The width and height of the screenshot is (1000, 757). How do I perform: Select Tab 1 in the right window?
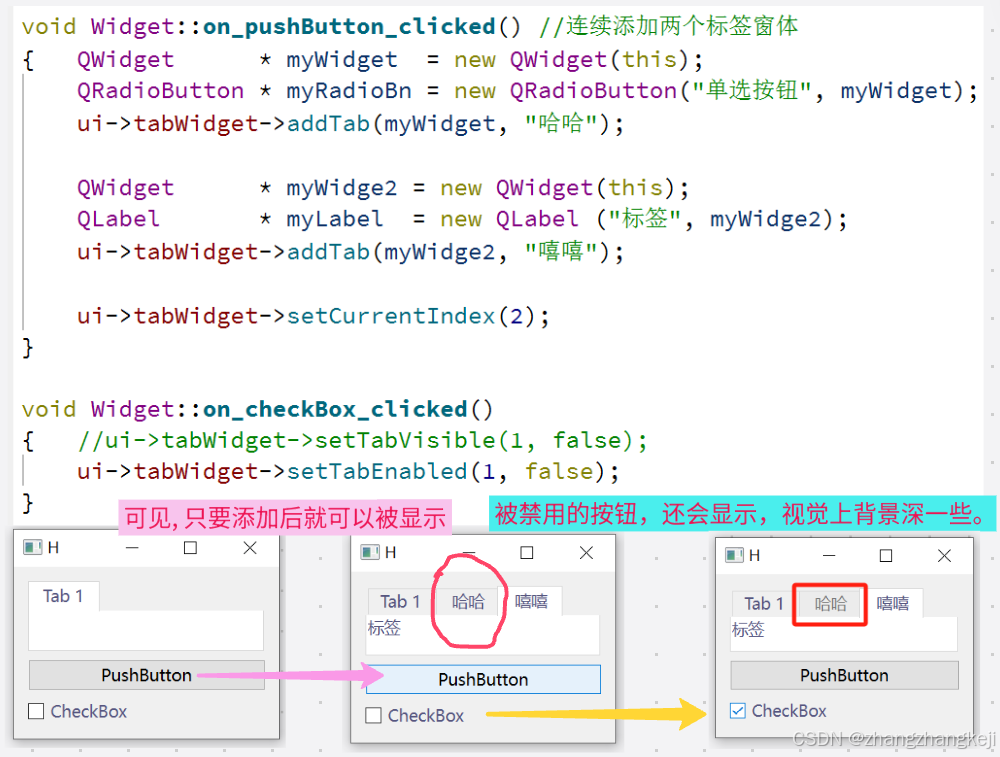[763, 603]
